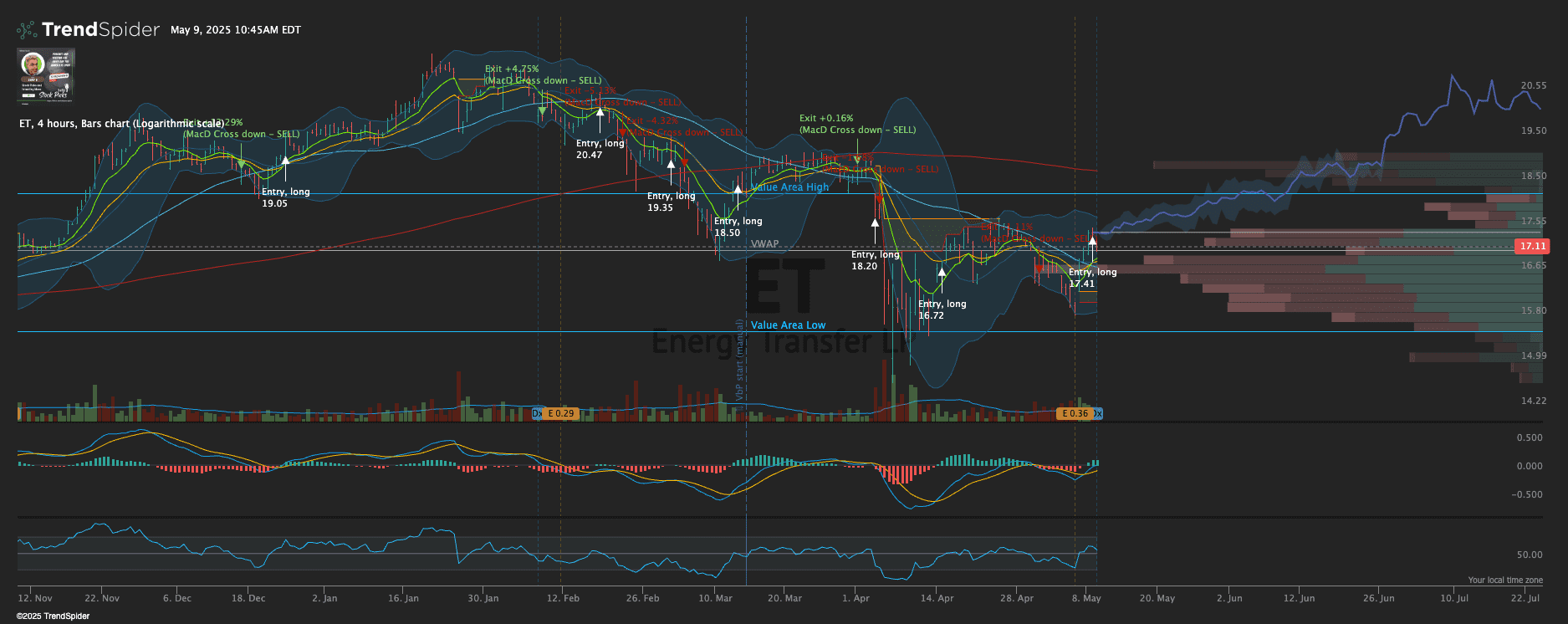Select the Value Area High label
This screenshot has width=1568, height=624.
tap(789, 187)
